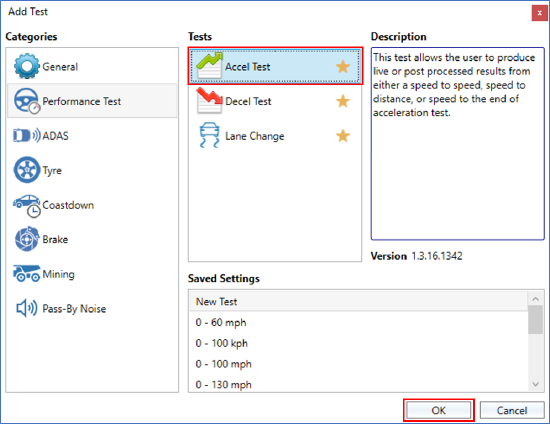
Task: Toggle the Accel Test favourite star
Action: click(343, 66)
